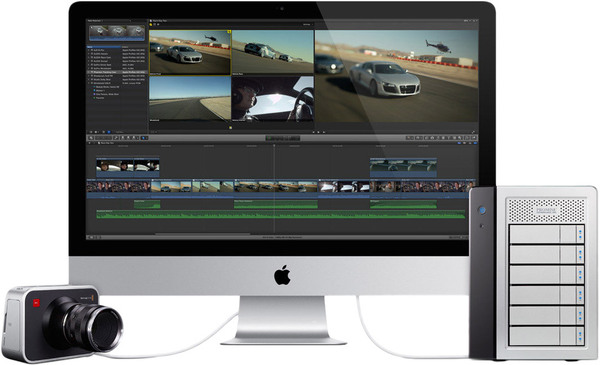Open the arrow tool selection pop-up
600x365 pixels.
[x=144, y=138]
